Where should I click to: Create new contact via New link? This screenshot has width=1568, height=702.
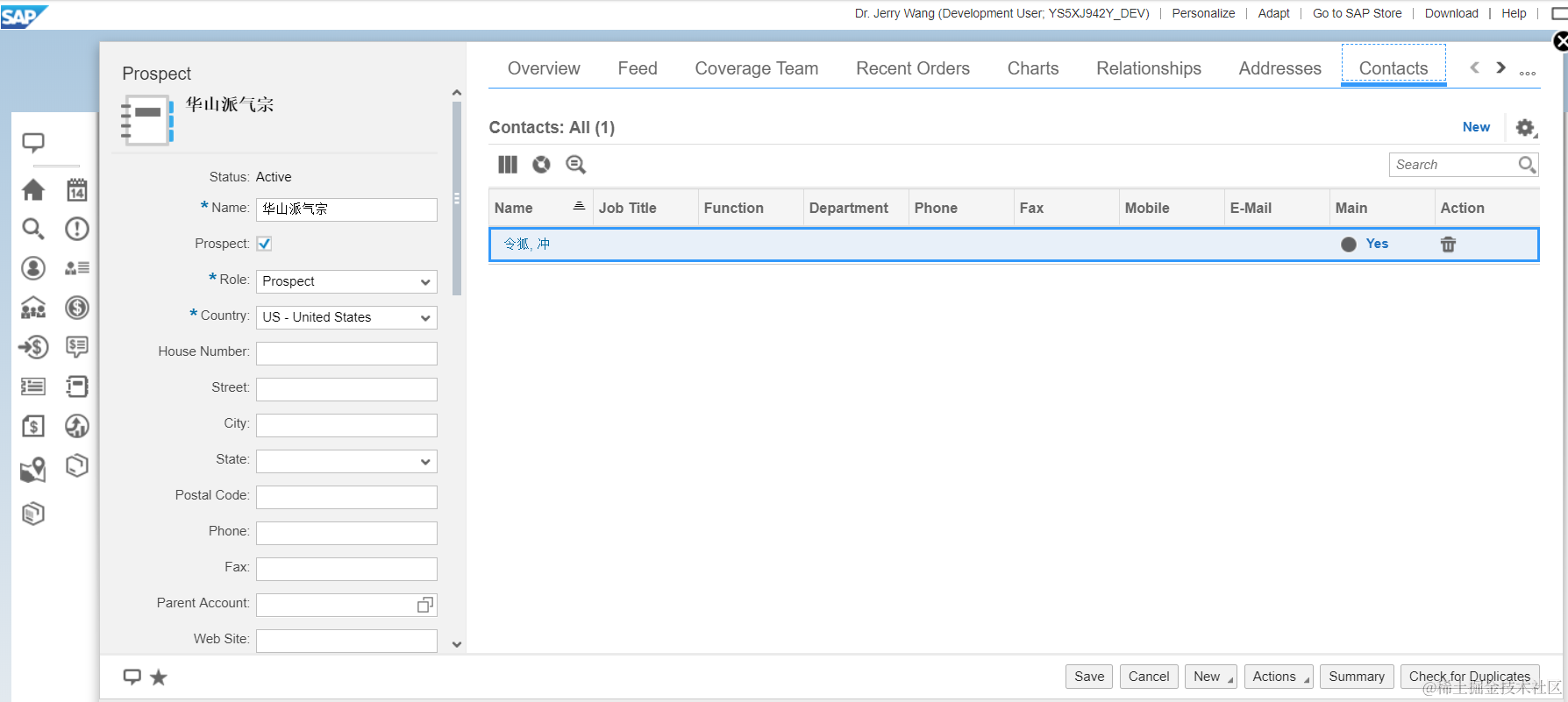[x=1476, y=127]
